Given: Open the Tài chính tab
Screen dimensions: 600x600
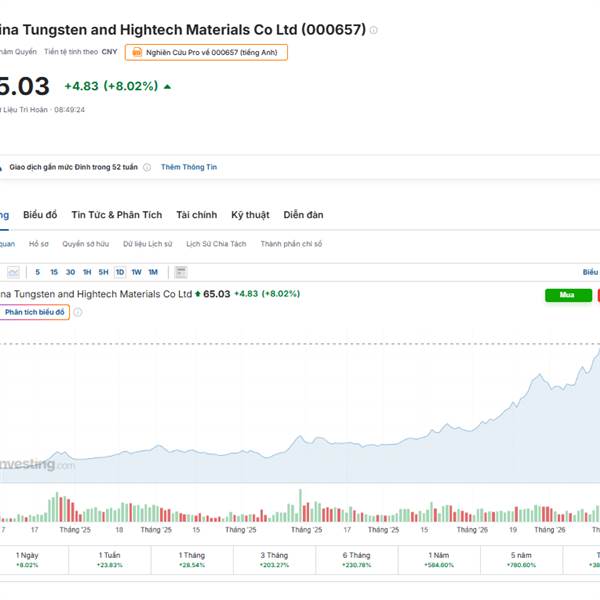Looking at the screenshot, I should [197, 215].
